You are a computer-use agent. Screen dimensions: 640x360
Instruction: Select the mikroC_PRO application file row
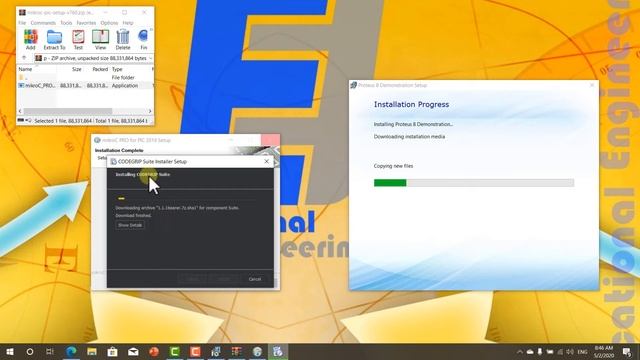tap(85, 86)
